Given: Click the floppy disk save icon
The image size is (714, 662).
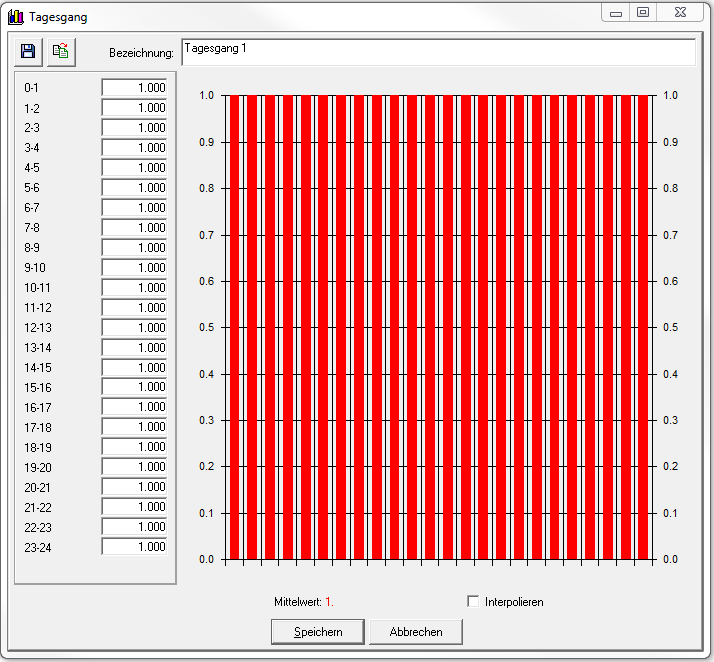Looking at the screenshot, I should pos(28,52).
